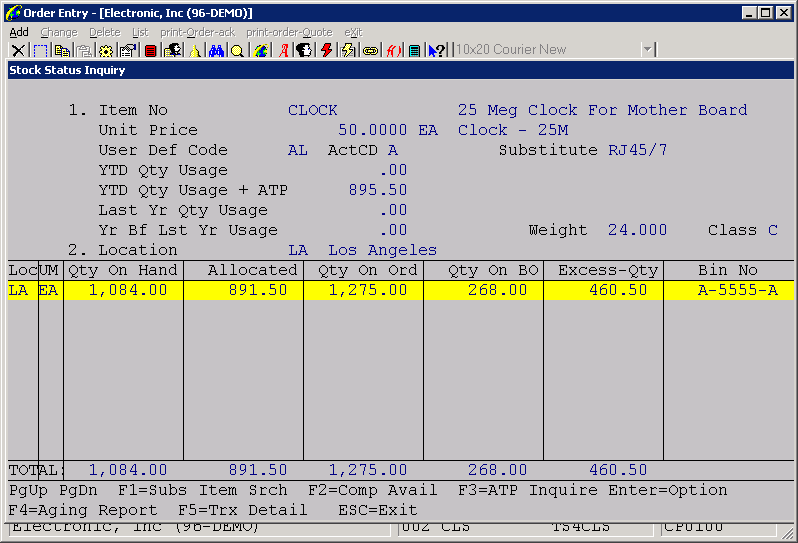The height and width of the screenshot is (543, 798).
Task: Click the Bin No column header
Action: [728, 270]
